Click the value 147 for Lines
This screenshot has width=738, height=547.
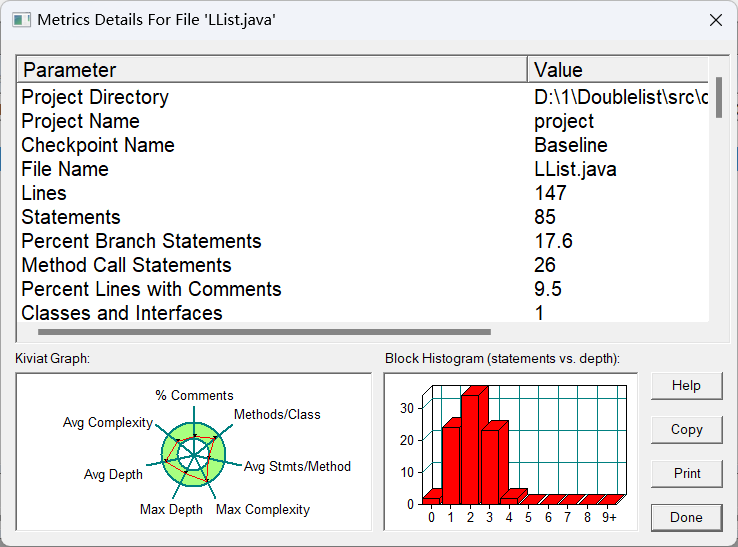coord(550,193)
